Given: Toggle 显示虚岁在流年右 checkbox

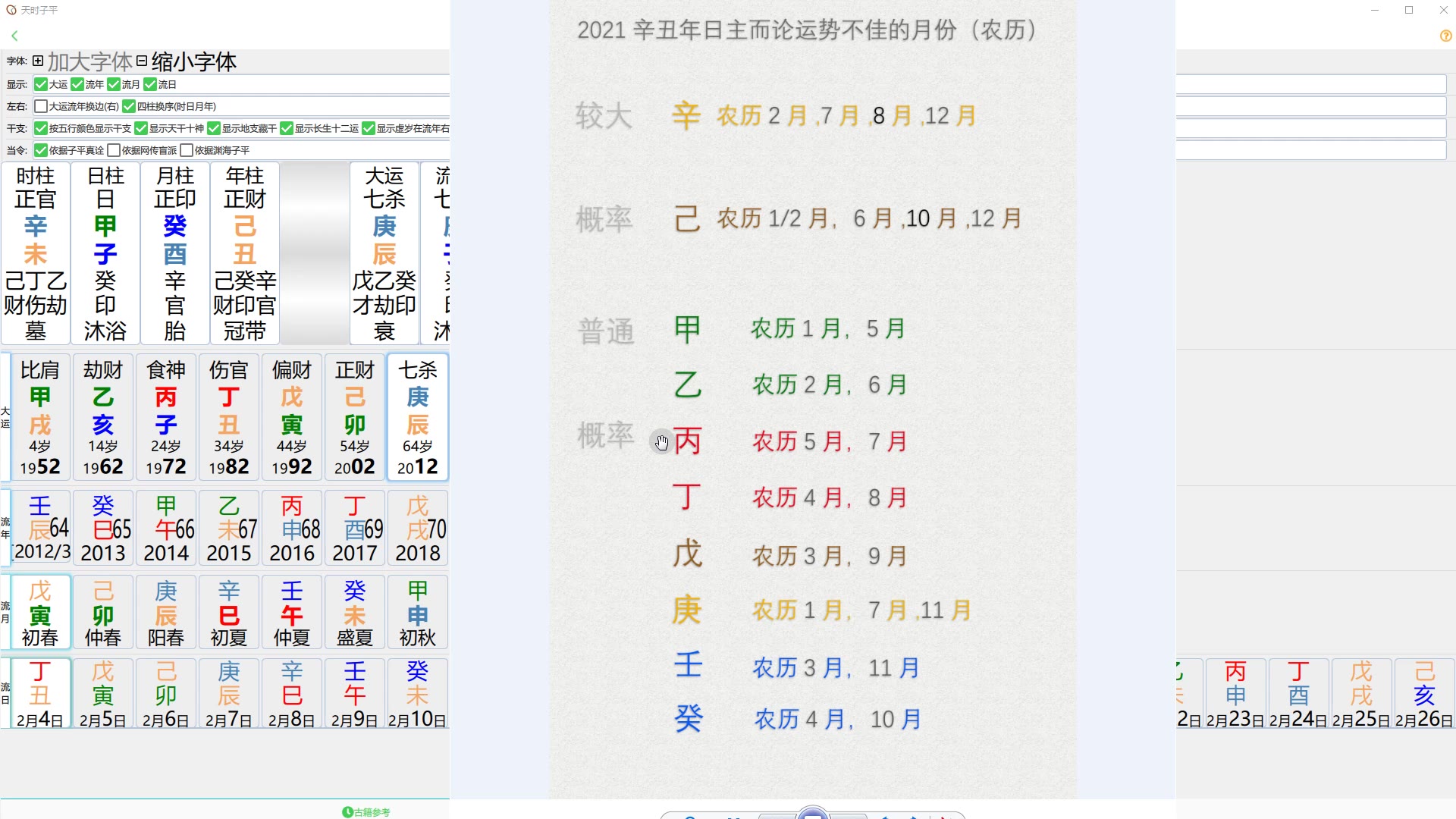Looking at the screenshot, I should click(x=369, y=128).
